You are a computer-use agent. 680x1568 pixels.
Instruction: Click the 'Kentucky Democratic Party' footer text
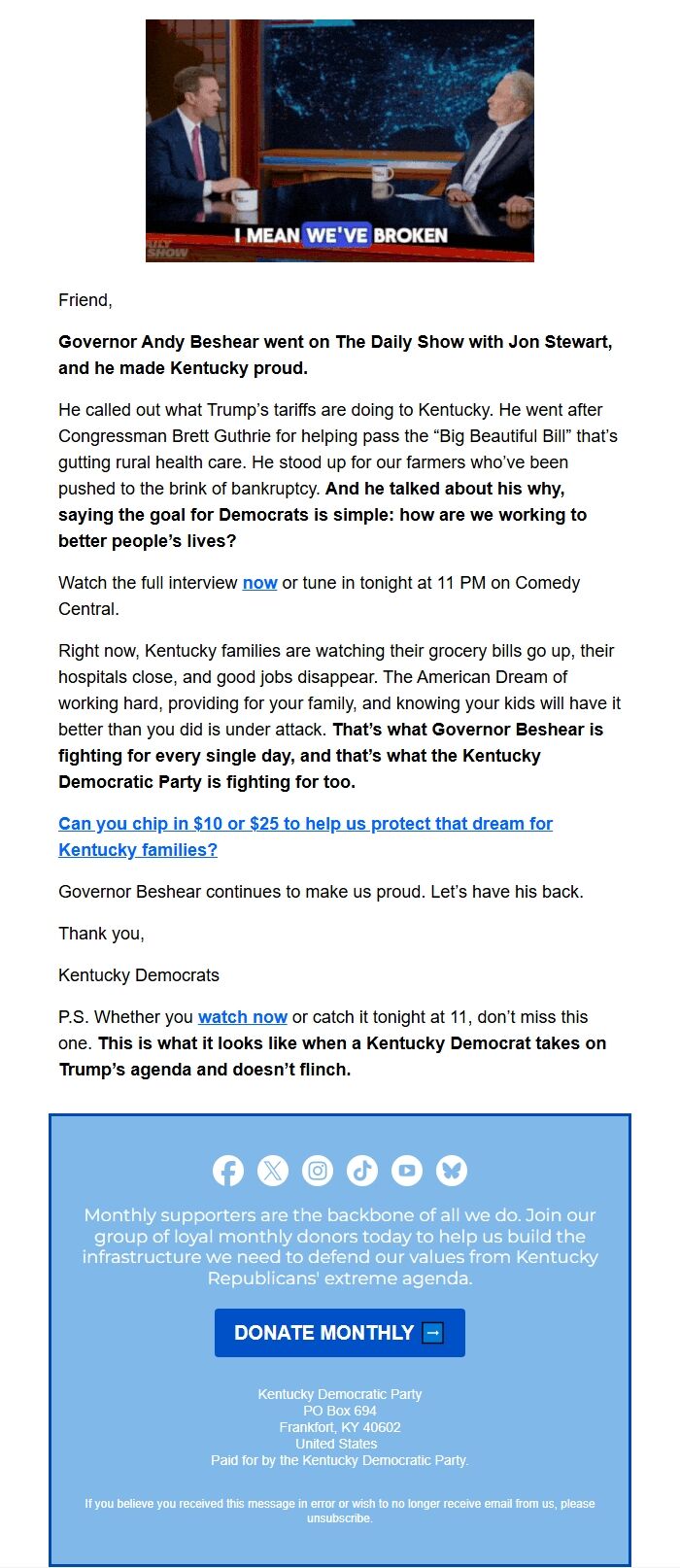(339, 1393)
